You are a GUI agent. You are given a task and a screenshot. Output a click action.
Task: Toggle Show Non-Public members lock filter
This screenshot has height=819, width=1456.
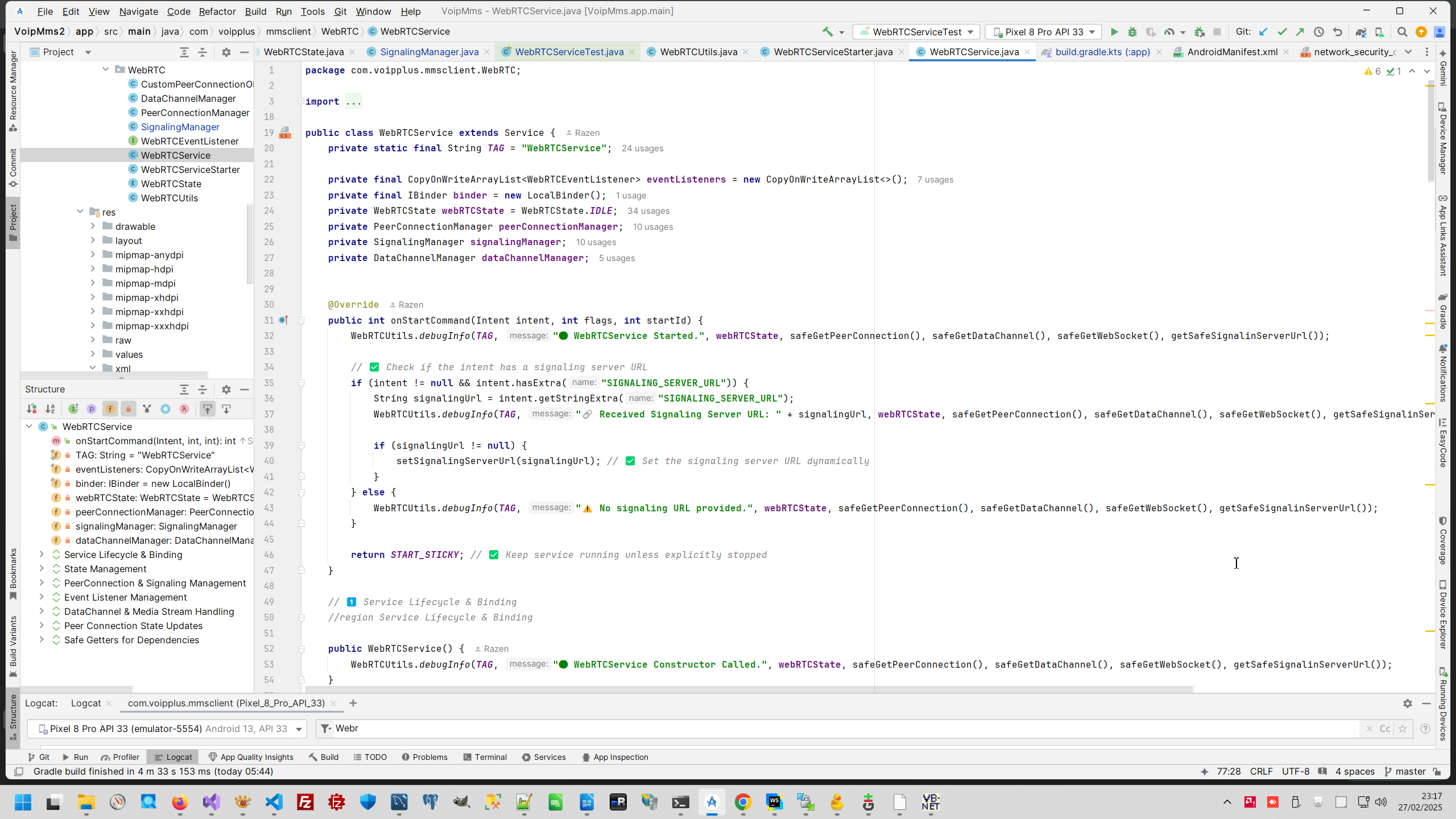tap(129, 409)
